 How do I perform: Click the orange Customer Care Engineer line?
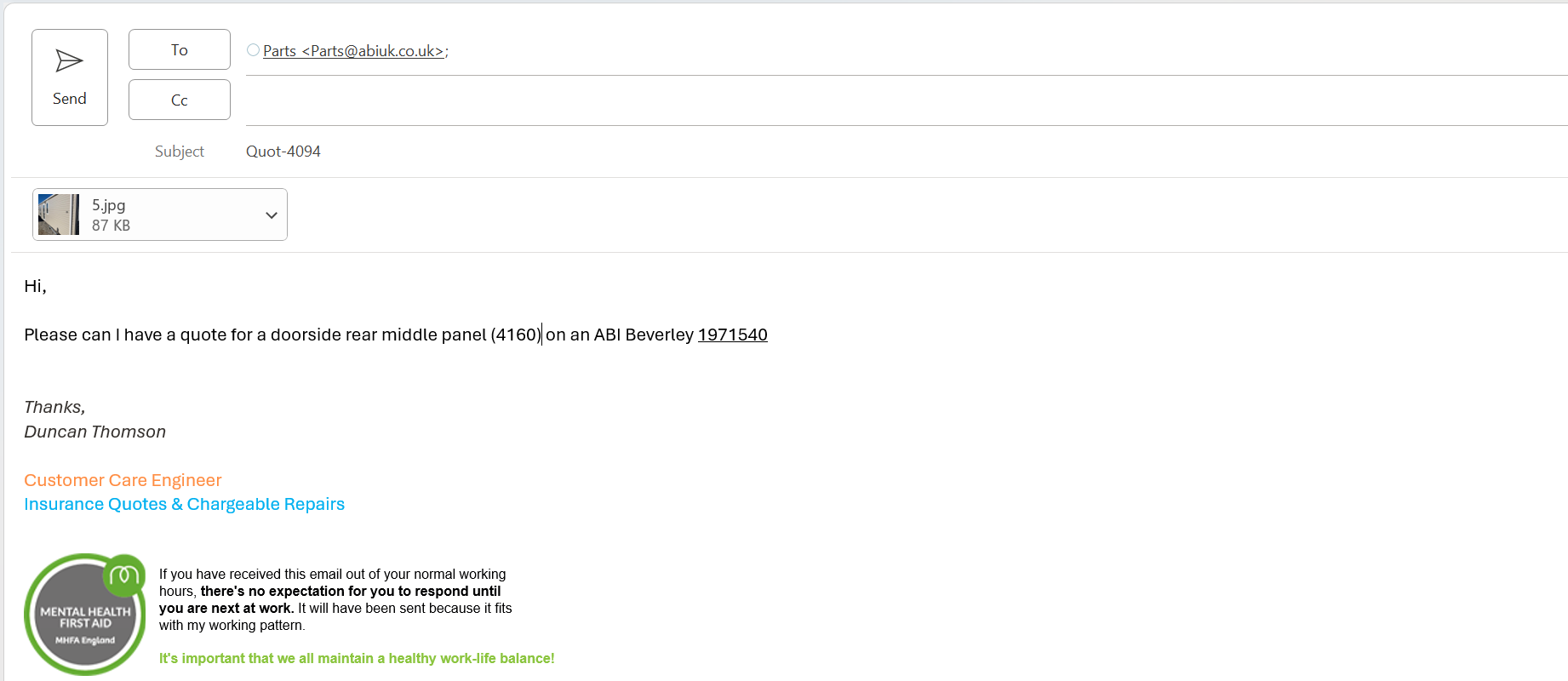(123, 480)
